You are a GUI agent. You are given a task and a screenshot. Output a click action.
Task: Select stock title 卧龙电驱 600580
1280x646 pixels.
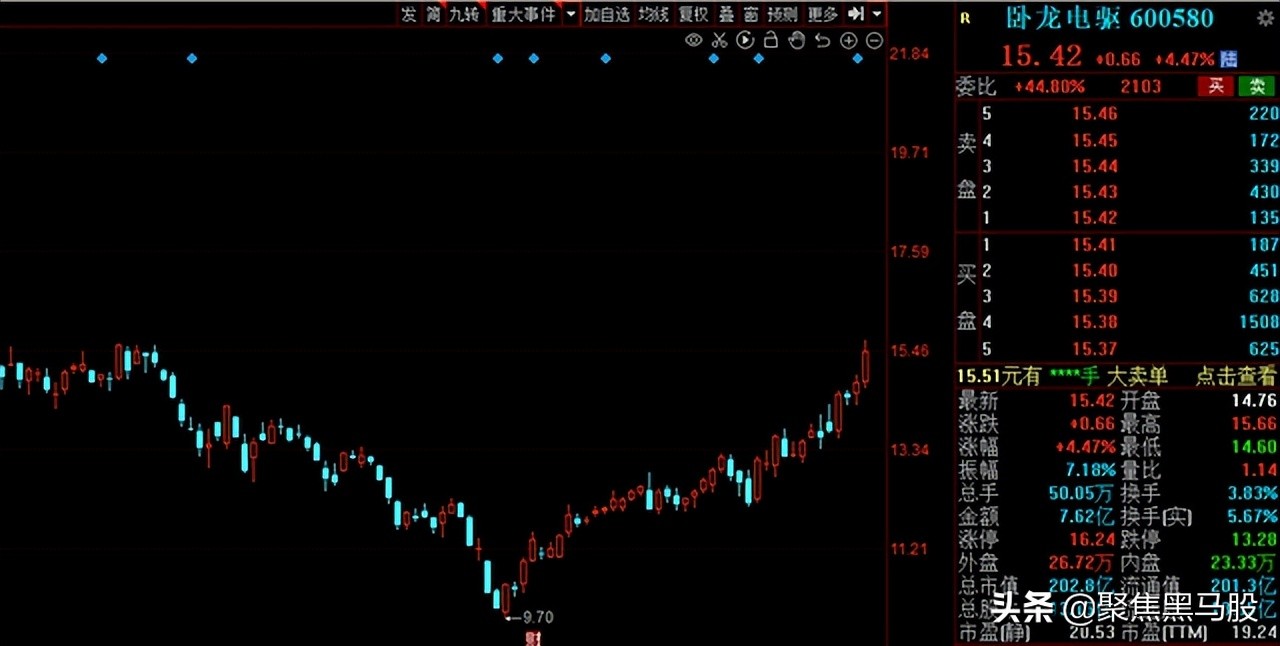point(1109,17)
